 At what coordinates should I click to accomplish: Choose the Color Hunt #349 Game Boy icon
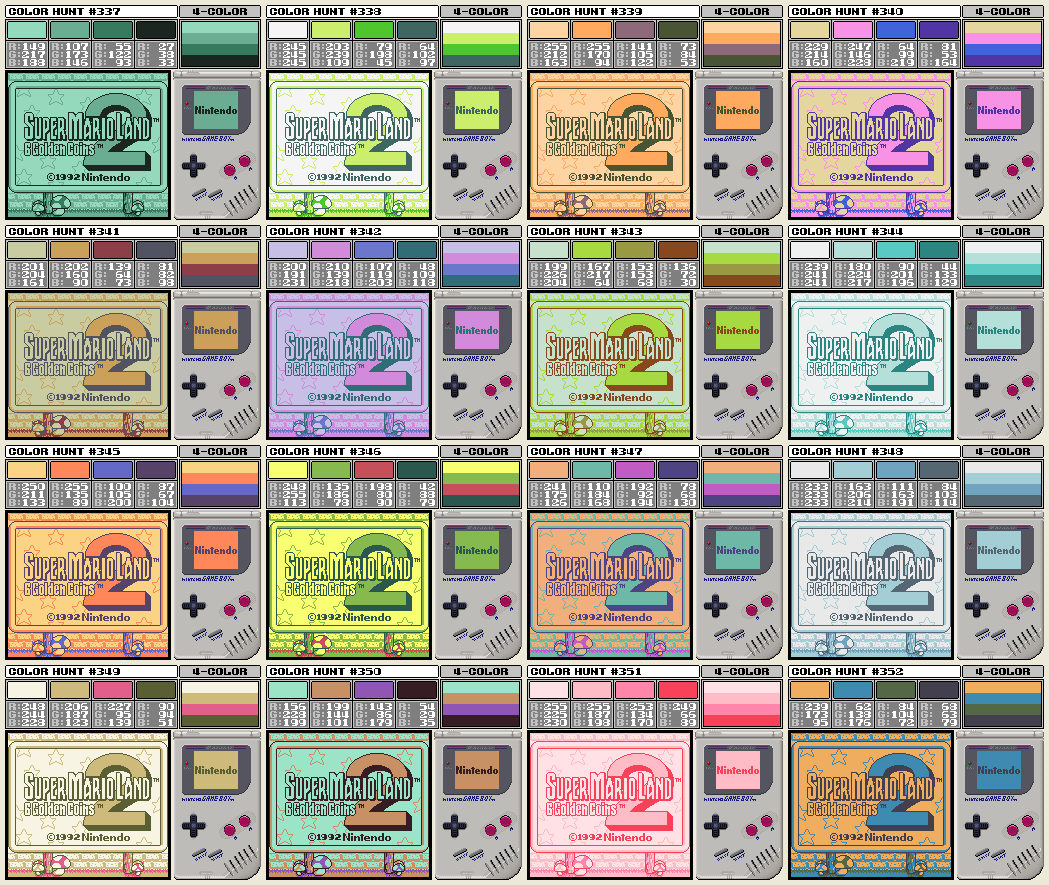[x=217, y=805]
